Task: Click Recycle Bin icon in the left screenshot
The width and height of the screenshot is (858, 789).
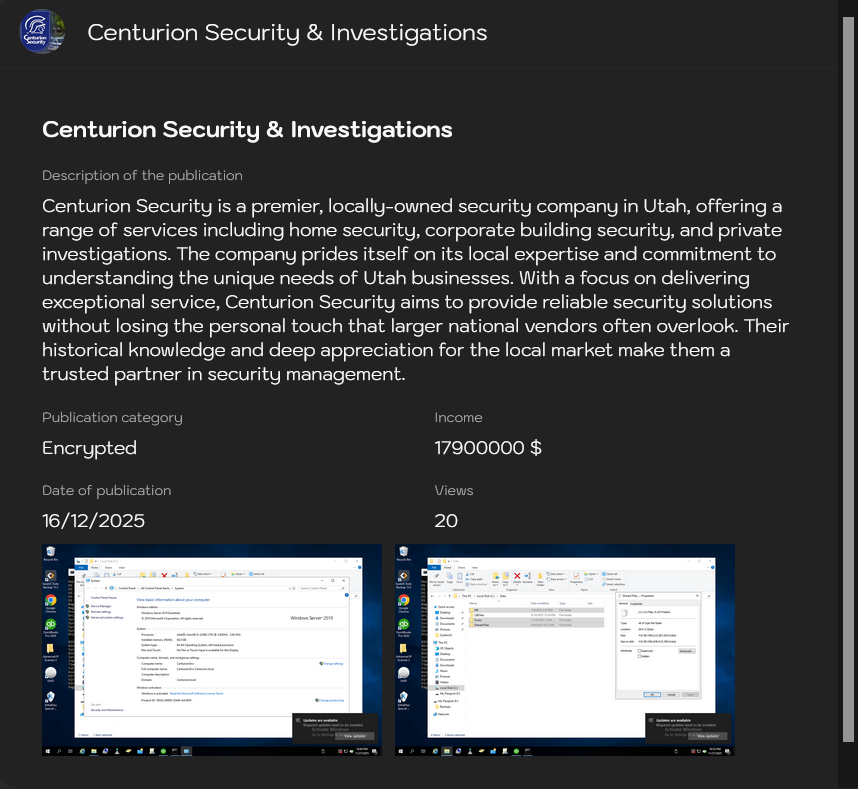Action: click(x=50, y=552)
